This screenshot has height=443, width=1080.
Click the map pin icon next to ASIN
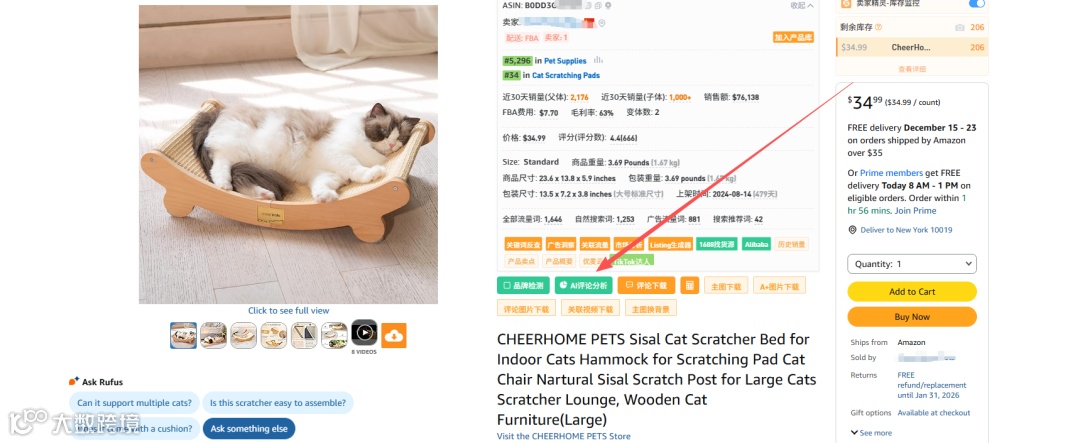608,6
